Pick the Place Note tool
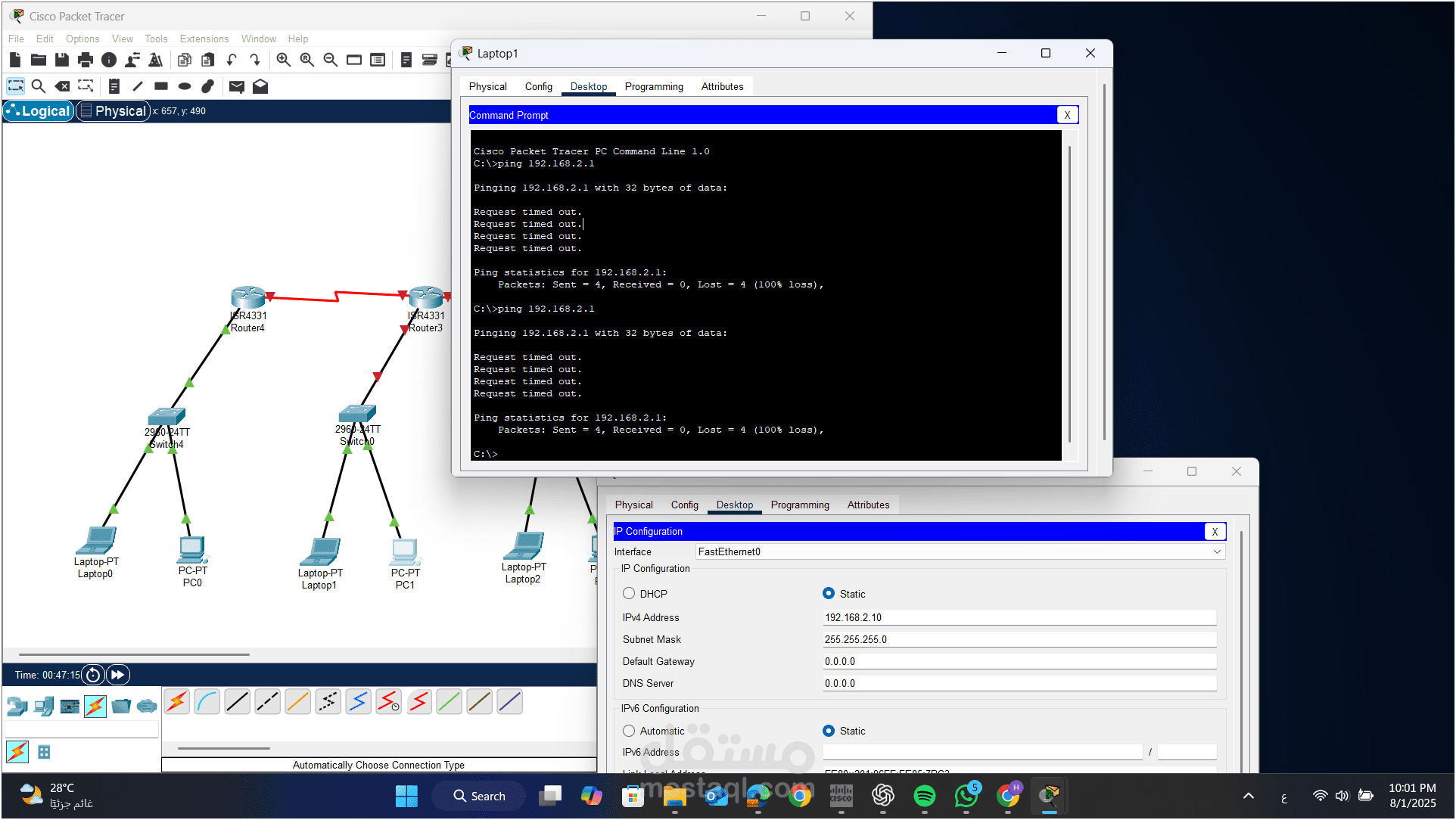The width and height of the screenshot is (1456, 820). [x=114, y=86]
